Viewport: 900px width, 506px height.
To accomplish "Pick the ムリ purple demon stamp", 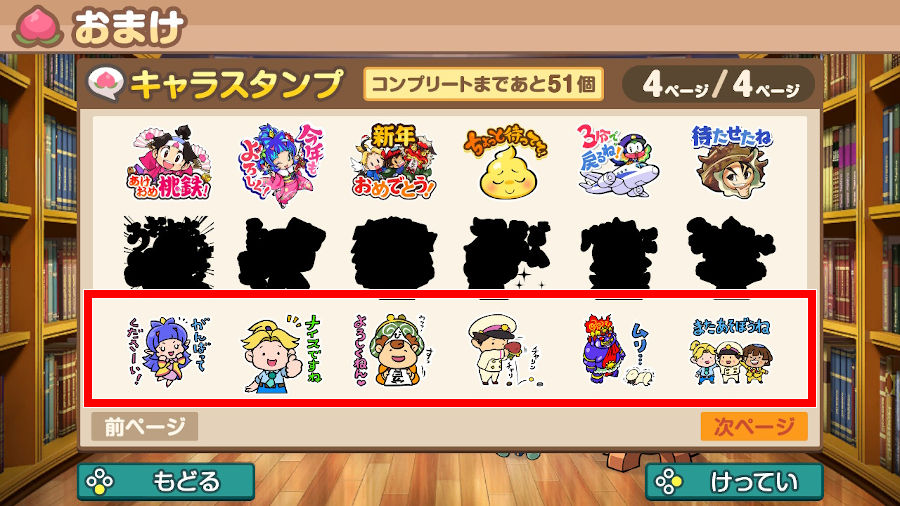I will click(x=618, y=351).
